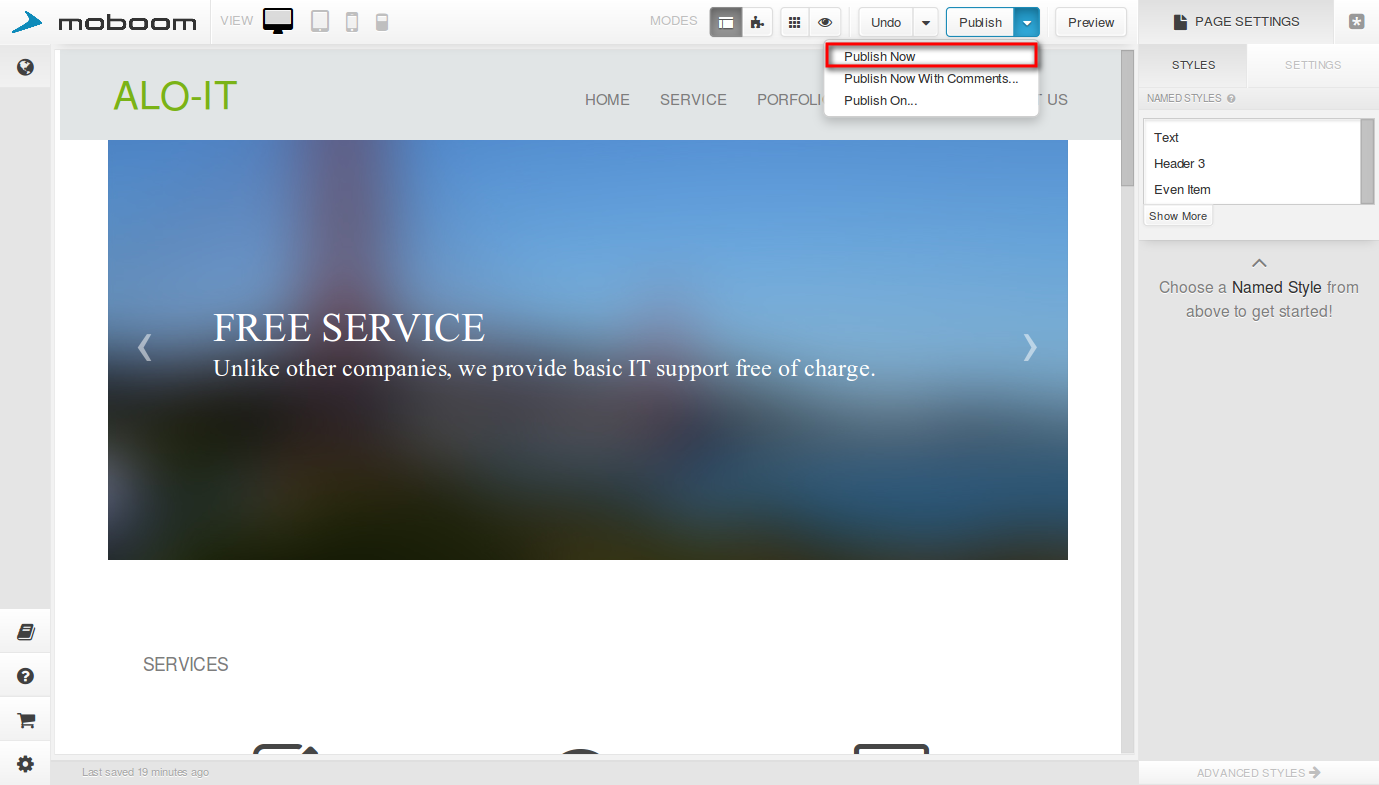Screen dimensions: 1379x785
Task: Choose Publish Now from the menu
Action: pos(931,56)
